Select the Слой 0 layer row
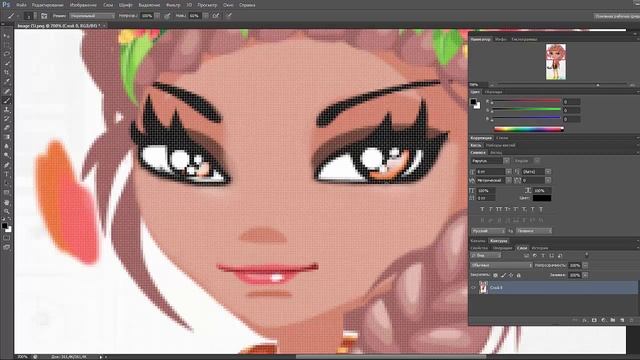 click(554, 288)
